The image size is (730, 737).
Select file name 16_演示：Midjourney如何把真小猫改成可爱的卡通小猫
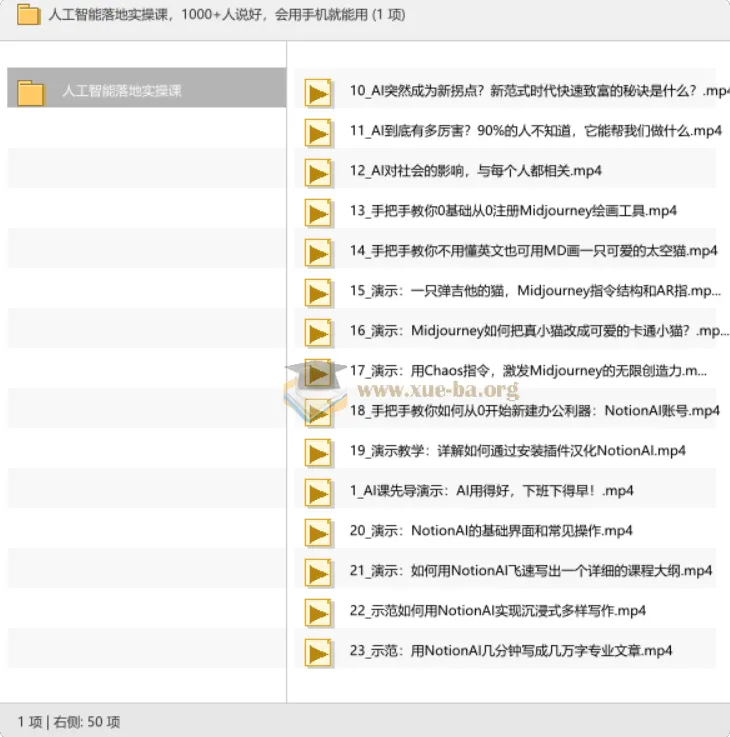[540, 330]
